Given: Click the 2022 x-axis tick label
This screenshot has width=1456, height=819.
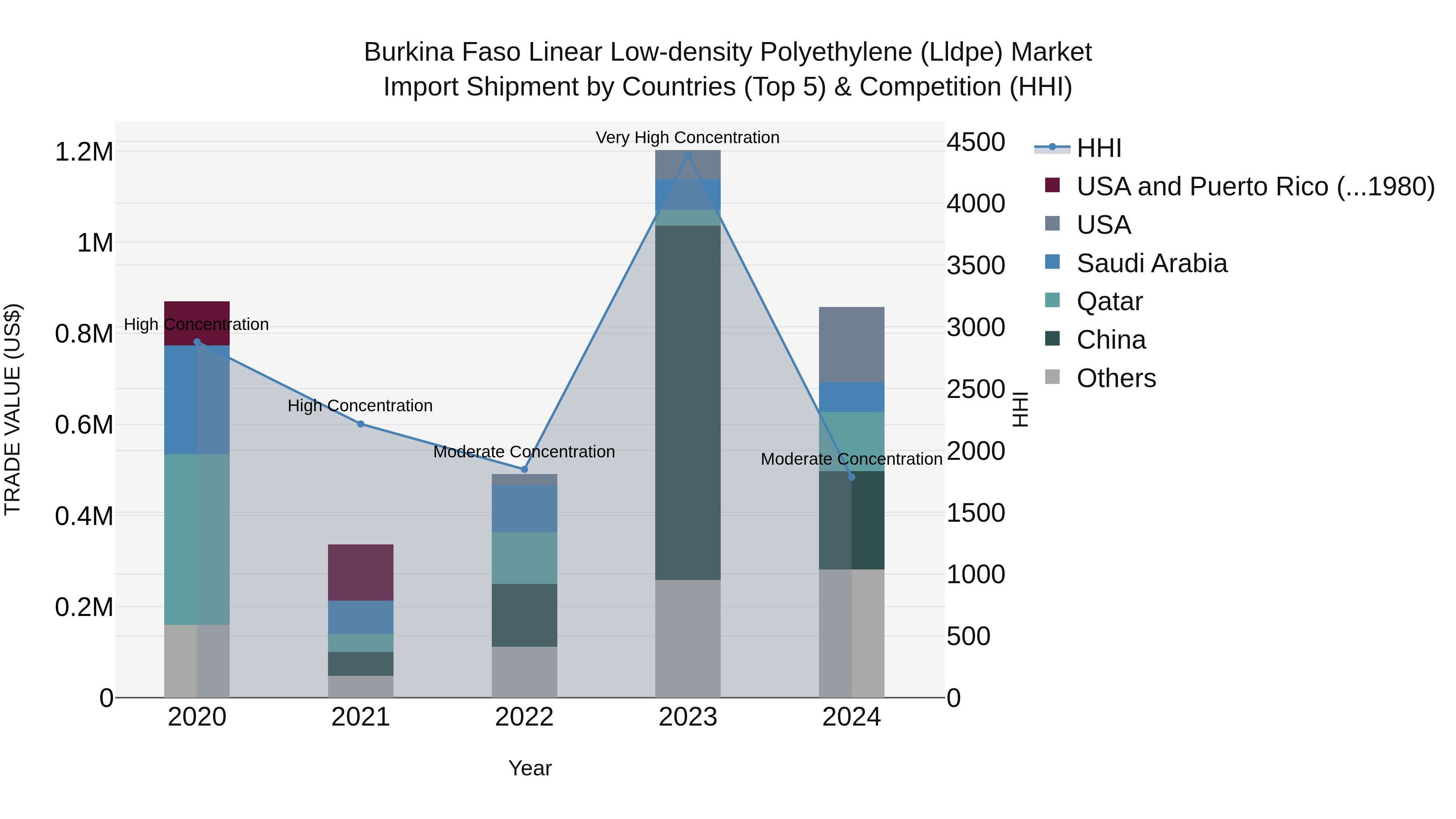Looking at the screenshot, I should coord(524,717).
